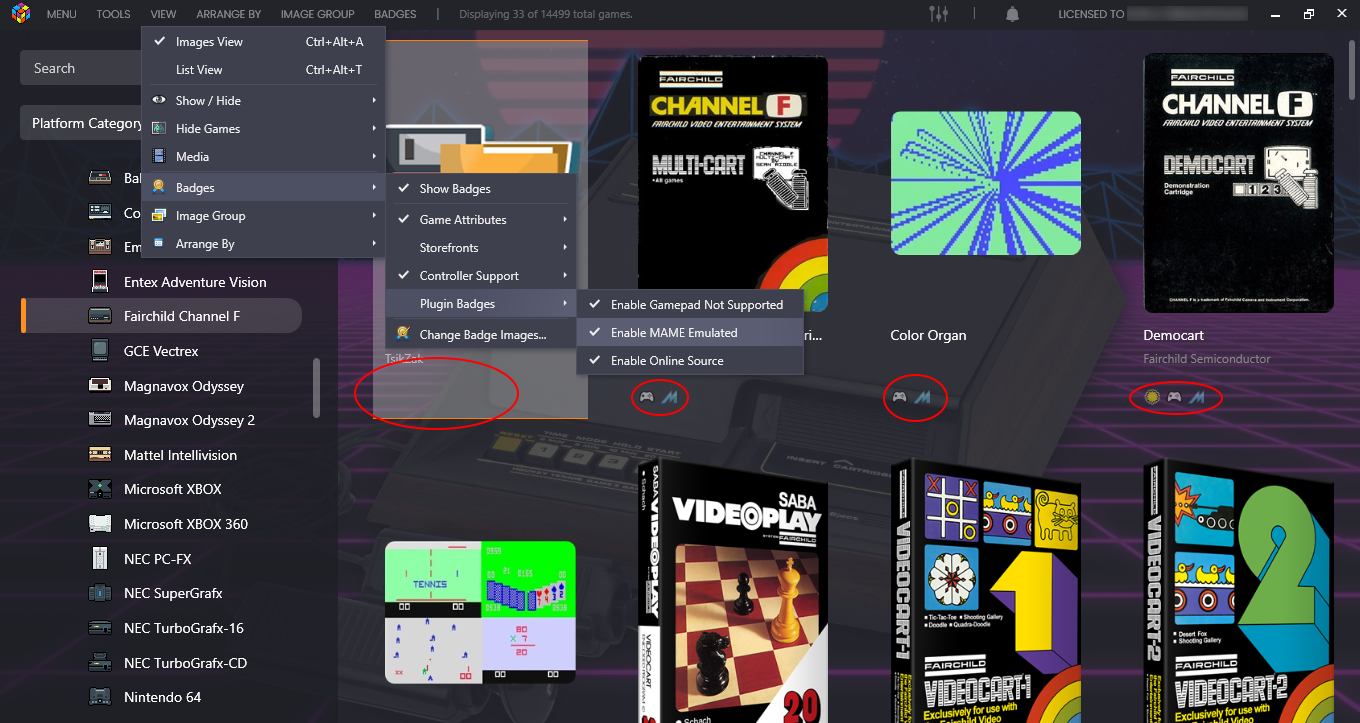Click gamepad badge under Multi-Cart game
The image size is (1360, 723).
pos(647,398)
